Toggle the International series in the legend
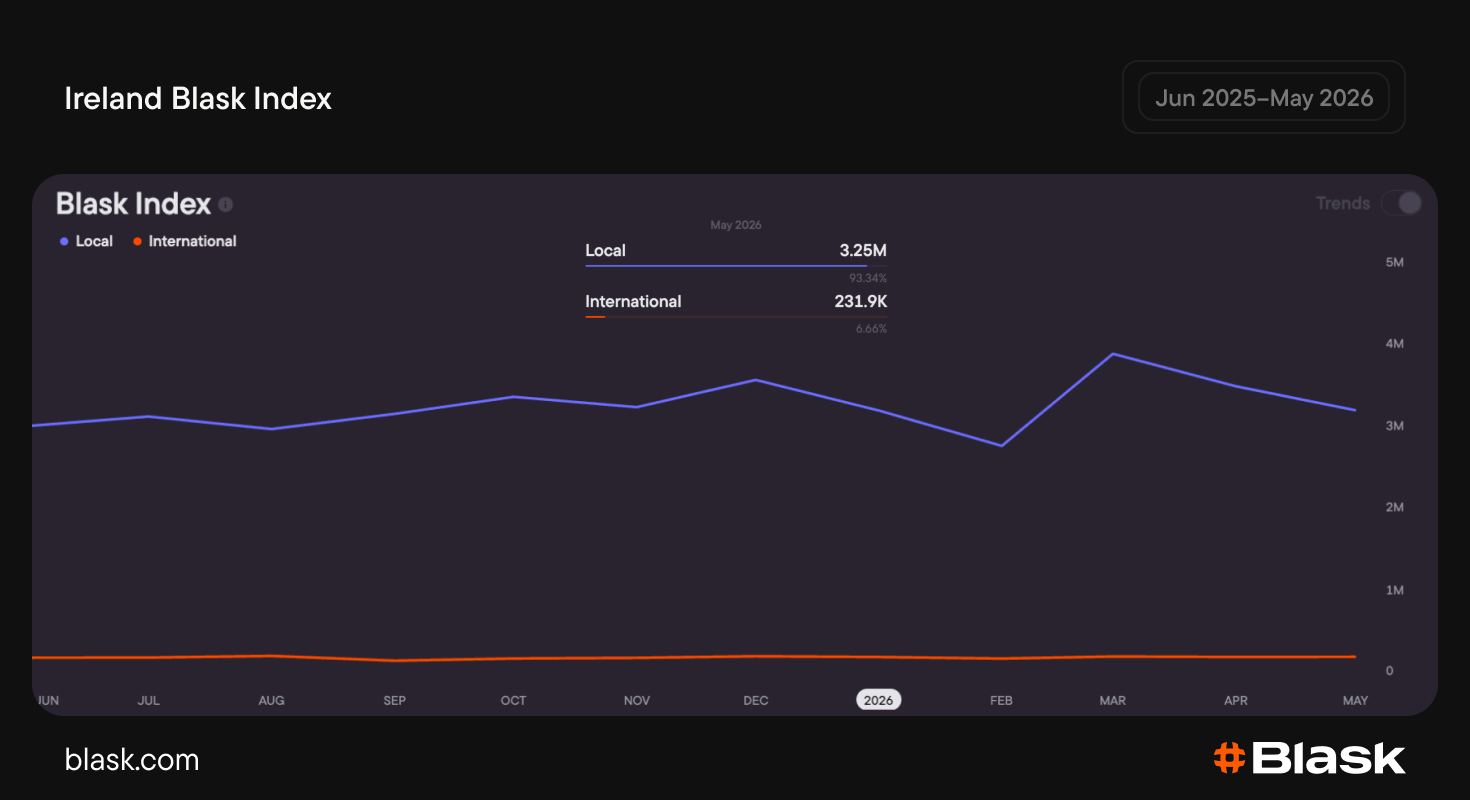This screenshot has width=1470, height=800. tap(185, 241)
